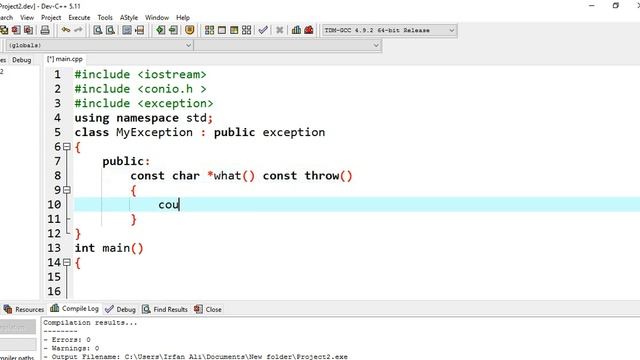Open the Resources bottom tab

pyautogui.click(x=24, y=309)
